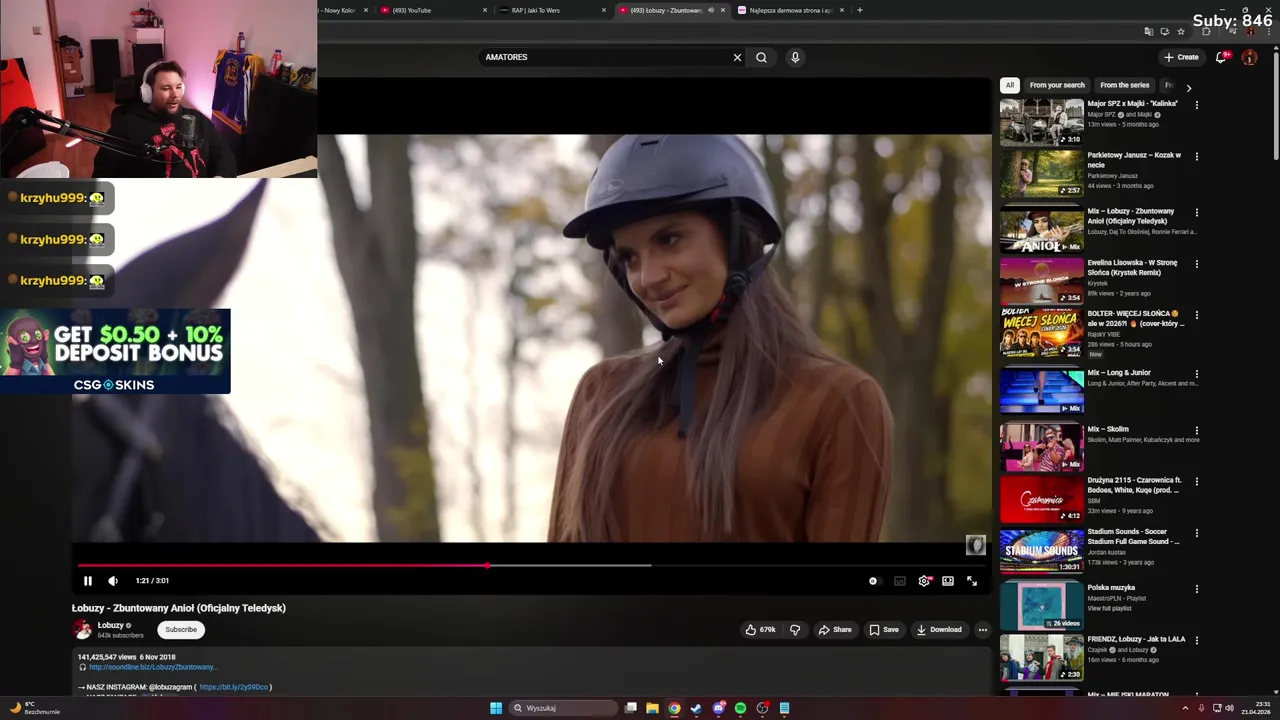Open options for Mix Long & Junior
The image size is (1280, 720).
tap(1196, 374)
